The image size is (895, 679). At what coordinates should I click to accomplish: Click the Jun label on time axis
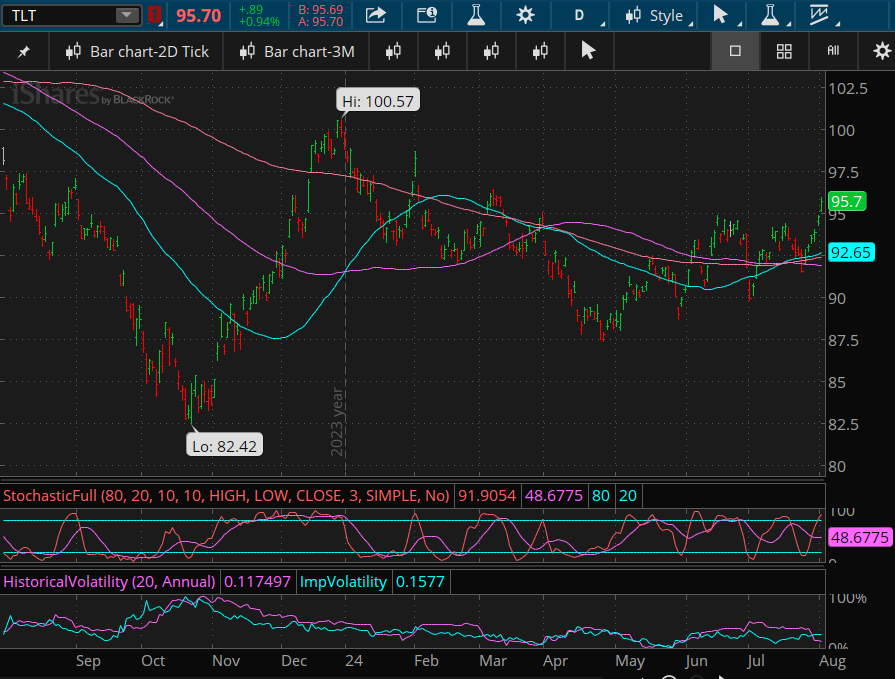(x=696, y=661)
